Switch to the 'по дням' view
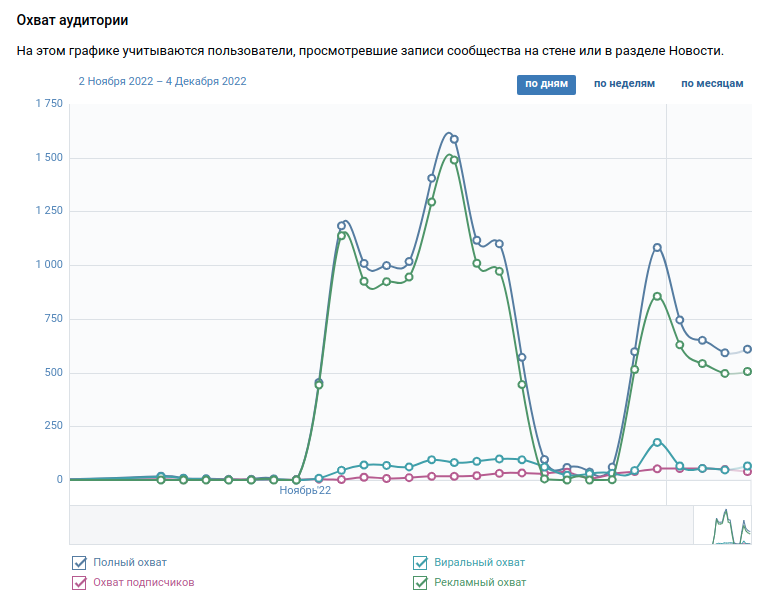 tap(546, 84)
